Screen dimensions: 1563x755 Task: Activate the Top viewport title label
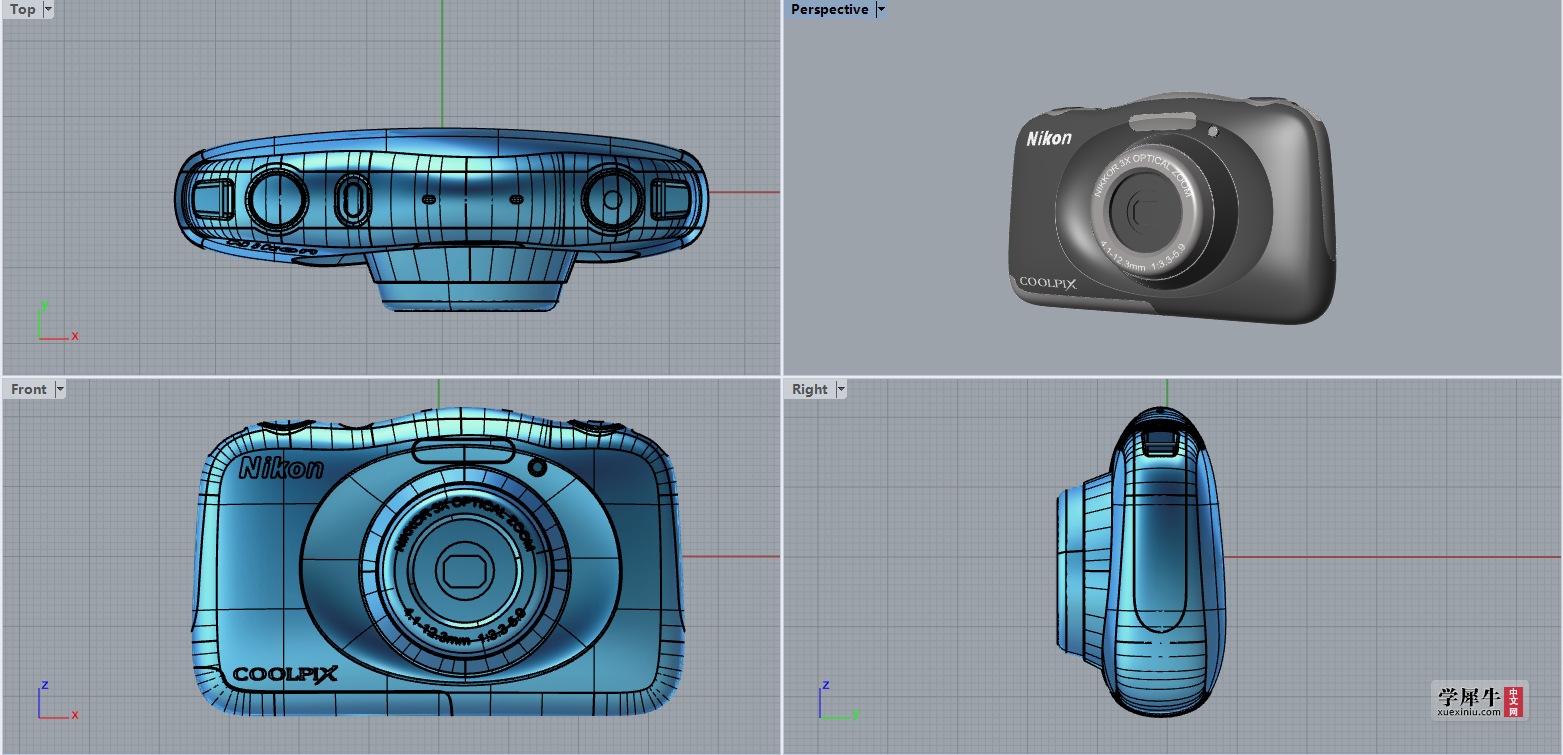click(22, 9)
